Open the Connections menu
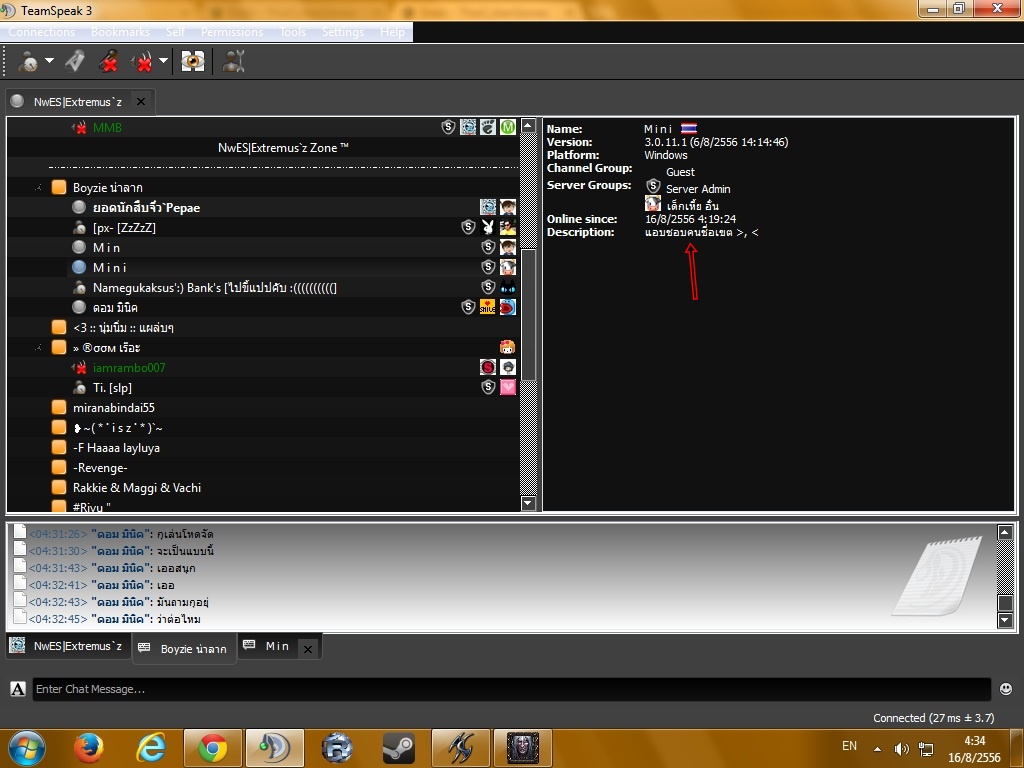Viewport: 1024px width, 768px height. coord(41,32)
